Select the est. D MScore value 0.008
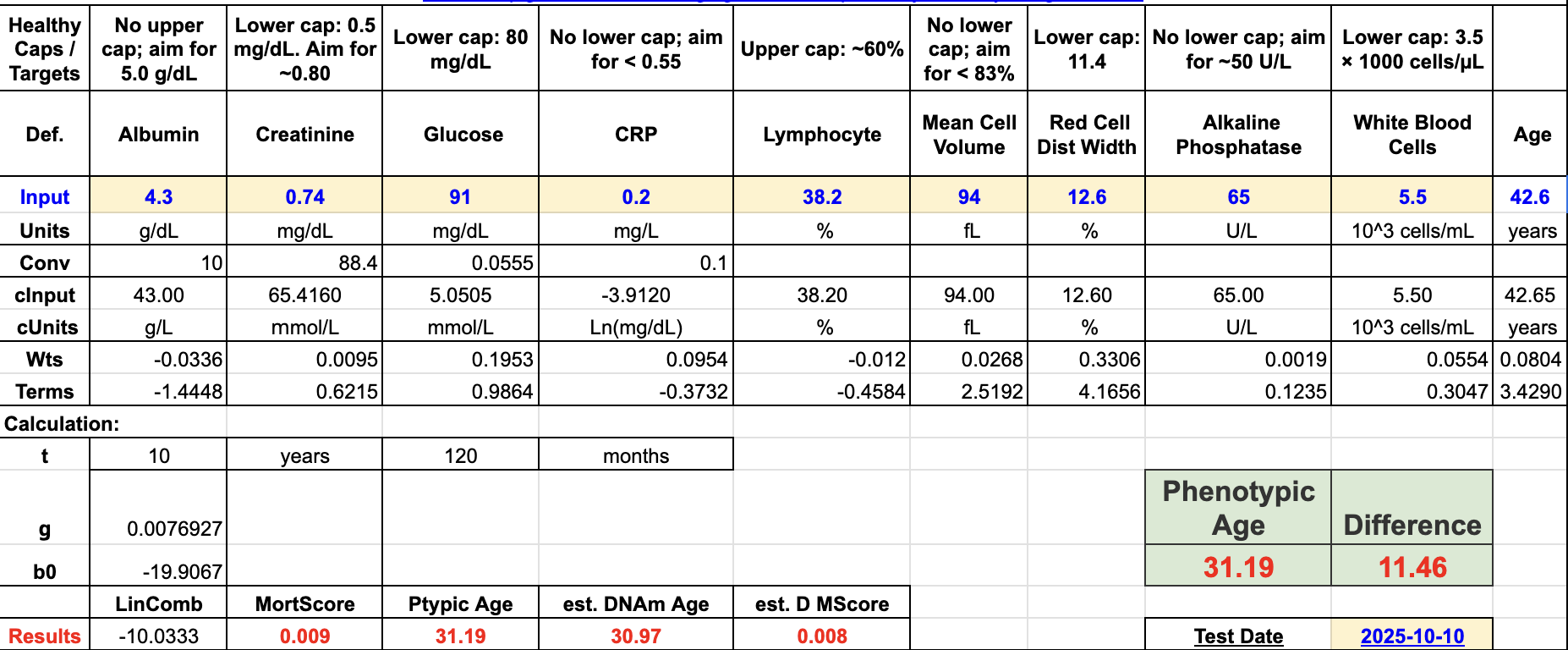This screenshot has width=1568, height=650. pos(821,636)
